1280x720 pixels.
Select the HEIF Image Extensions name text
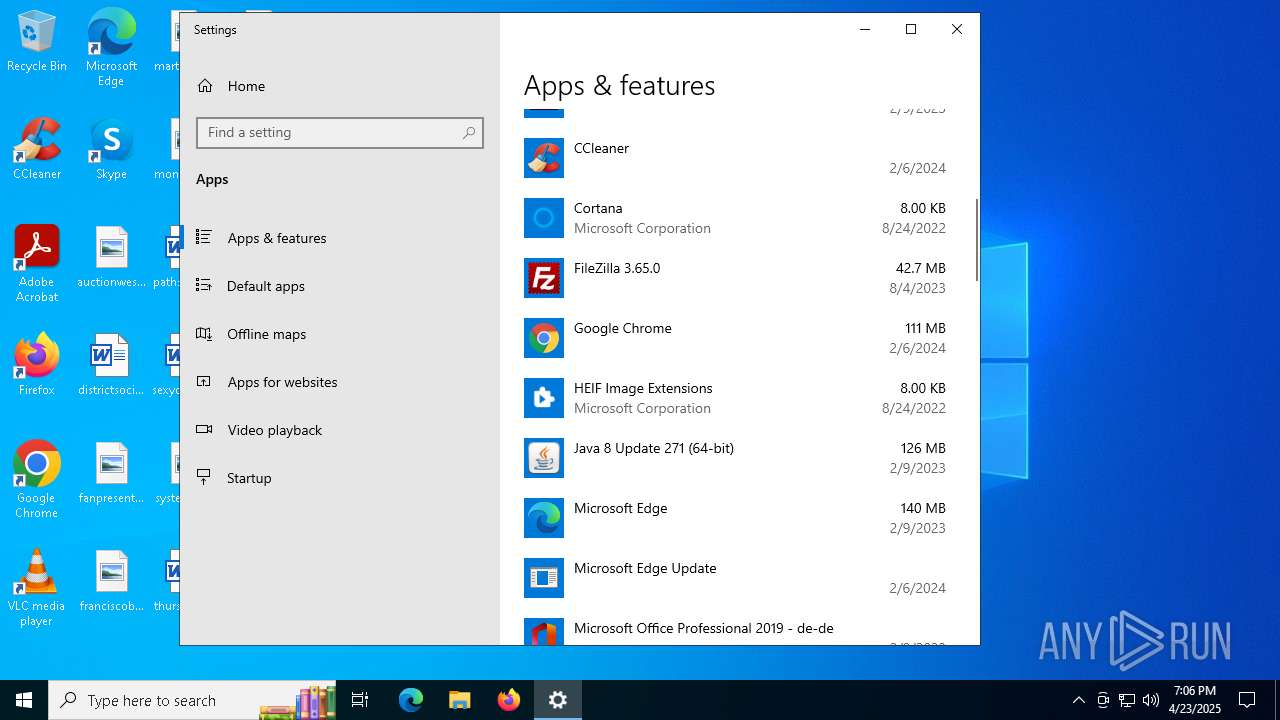click(643, 388)
